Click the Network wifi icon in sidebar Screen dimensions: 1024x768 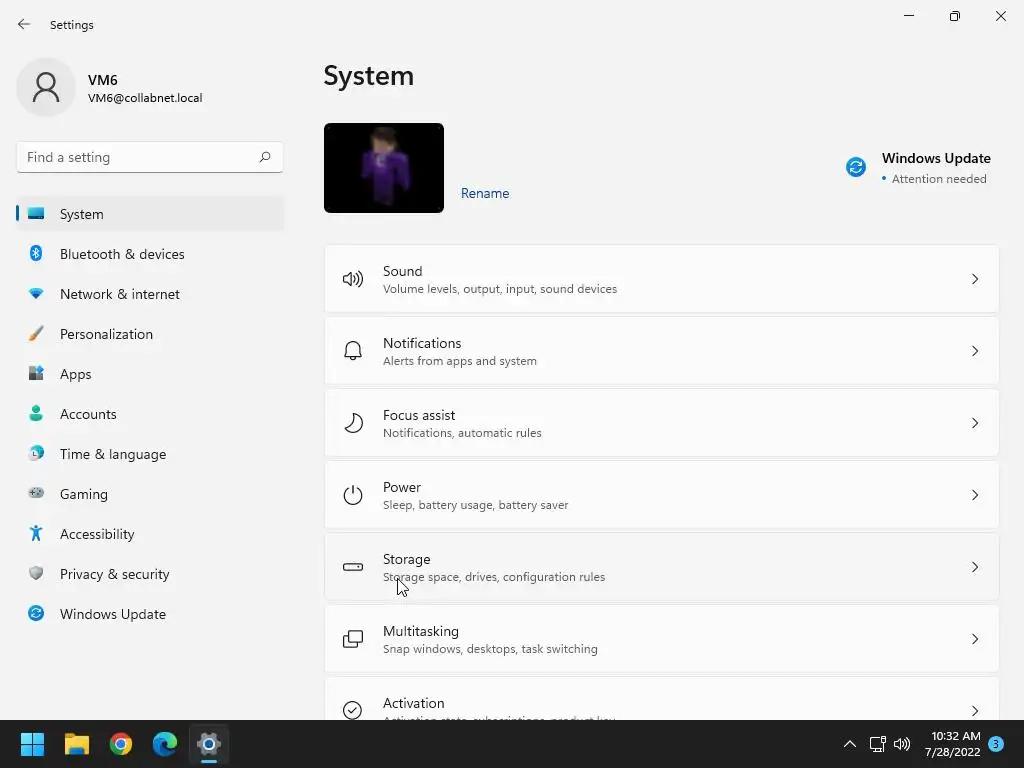tap(36, 294)
